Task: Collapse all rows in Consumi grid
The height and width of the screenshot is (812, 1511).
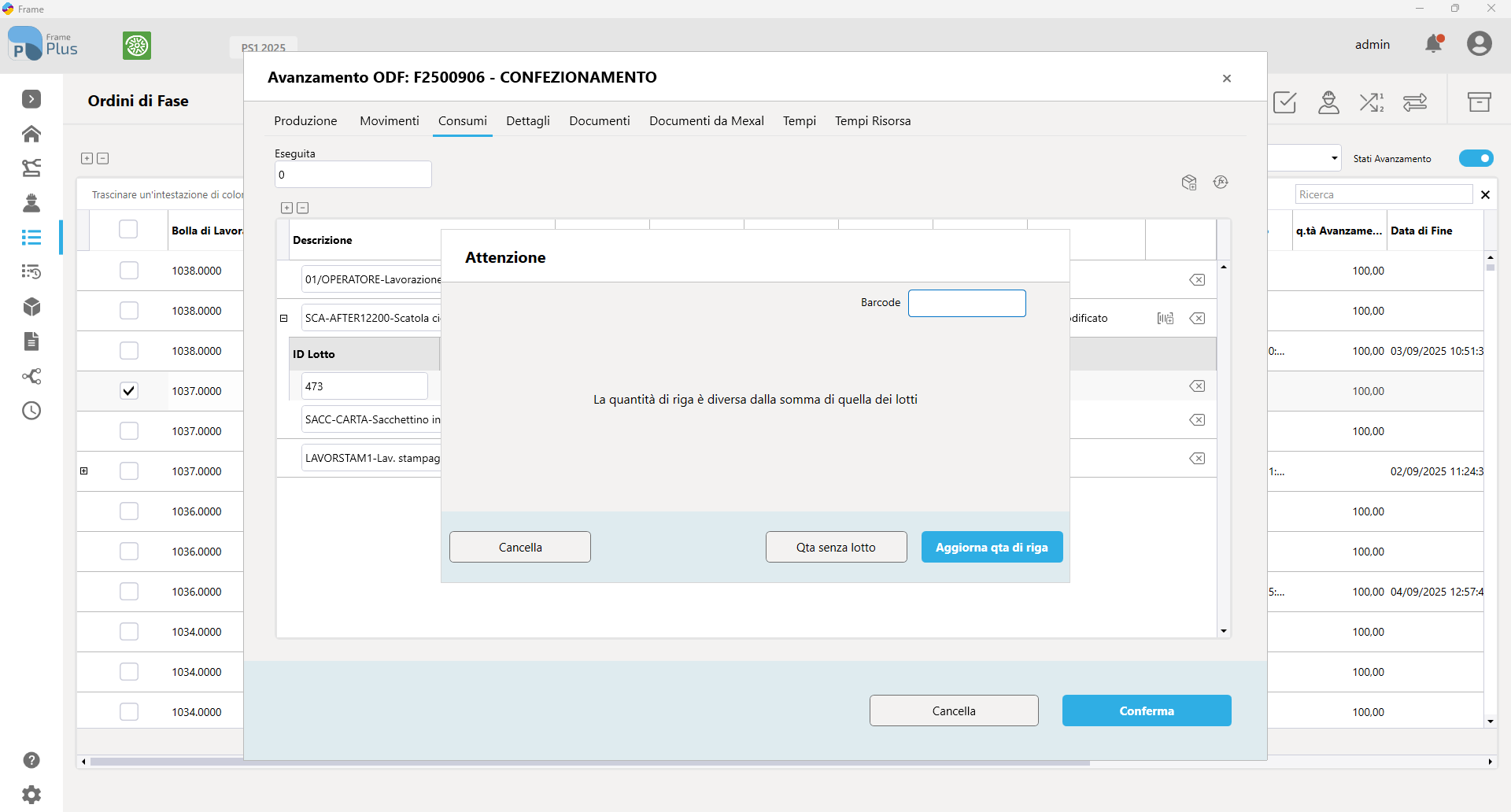Action: pyautogui.click(x=302, y=208)
